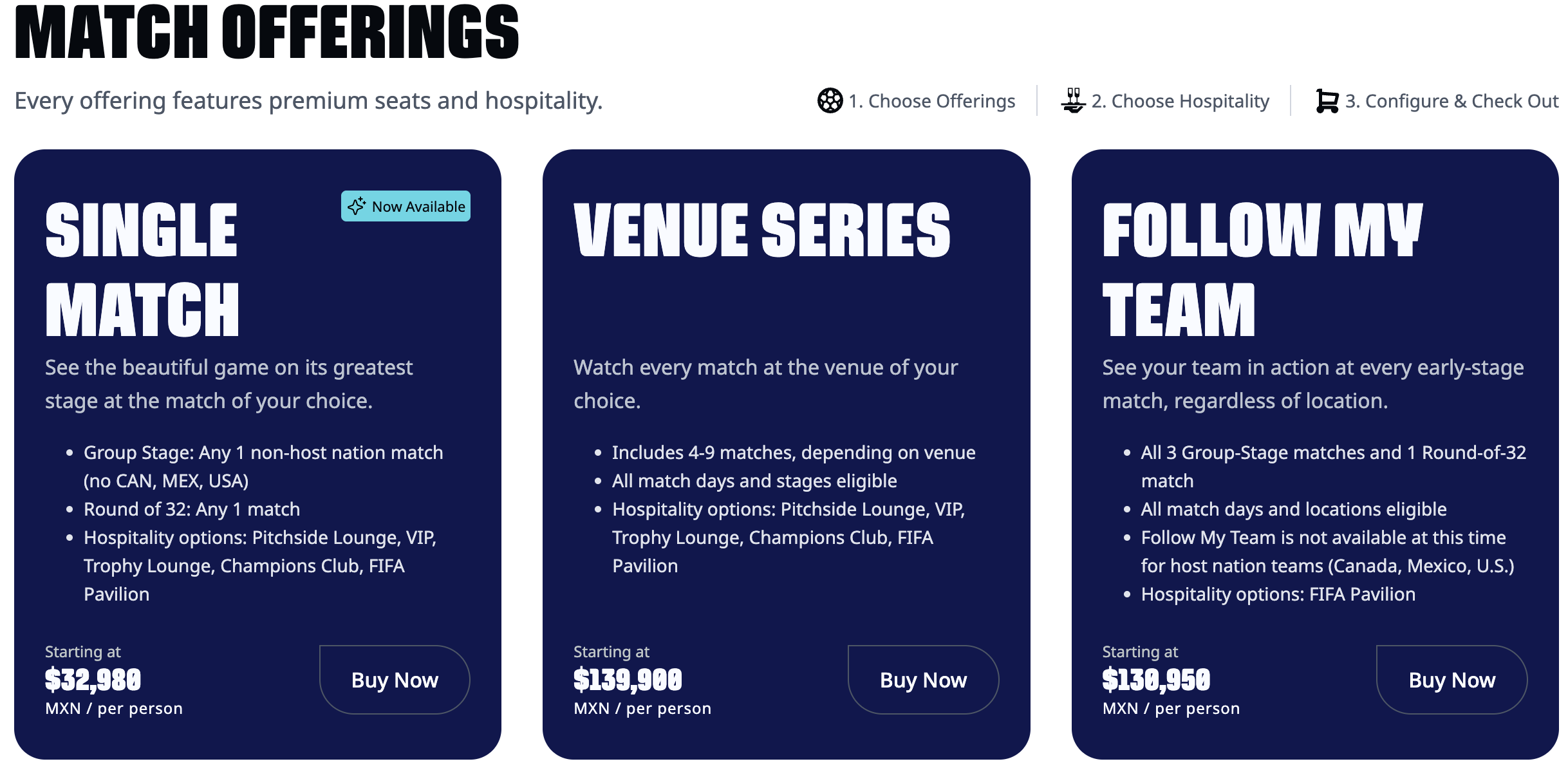The height and width of the screenshot is (777, 1568).
Task: Click the Follow My Team card heading
Action: pyautogui.click(x=1262, y=269)
